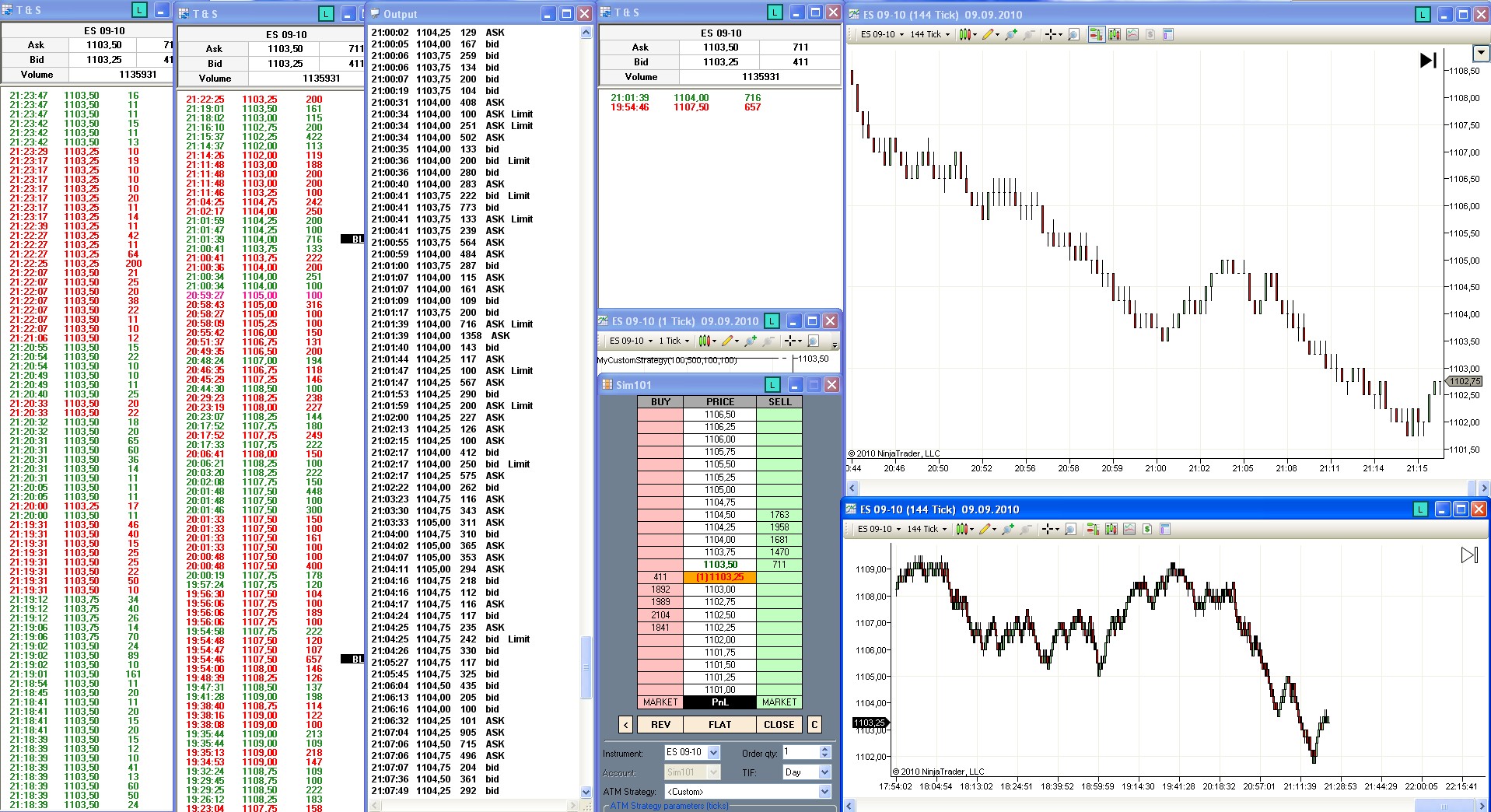The image size is (1491, 812).
Task: Click the skip-to-latest bar arrow in top chart
Action: [1428, 60]
